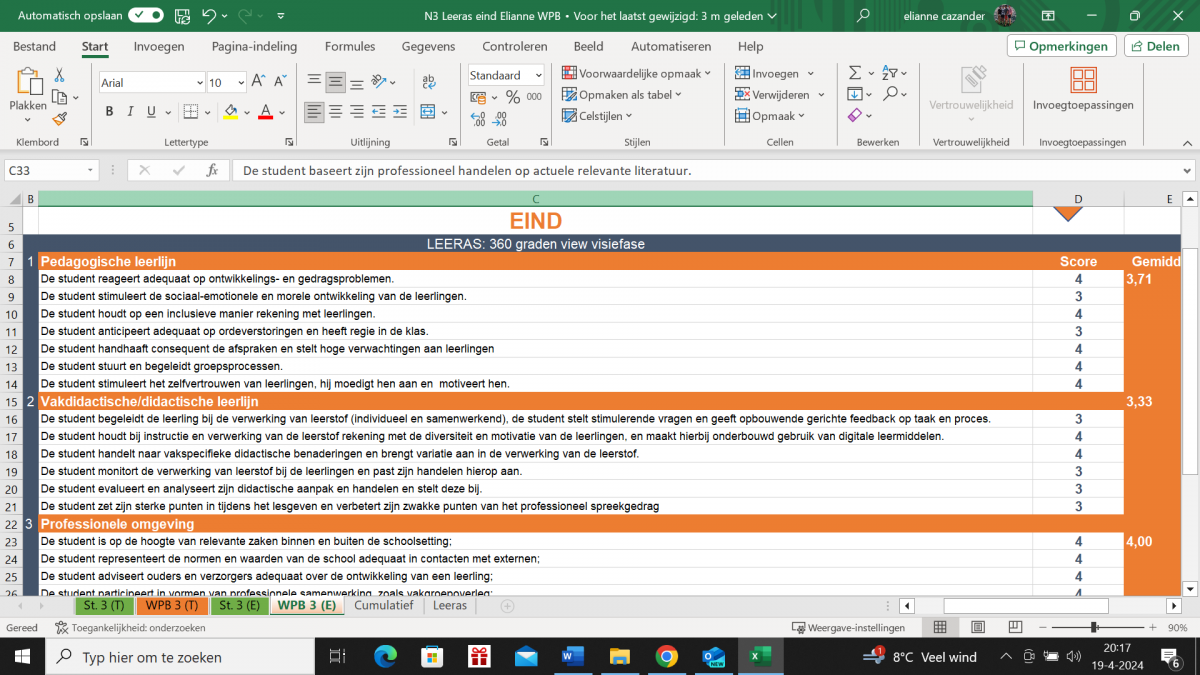Click the insert function fx icon
1200x675 pixels.
click(212, 171)
